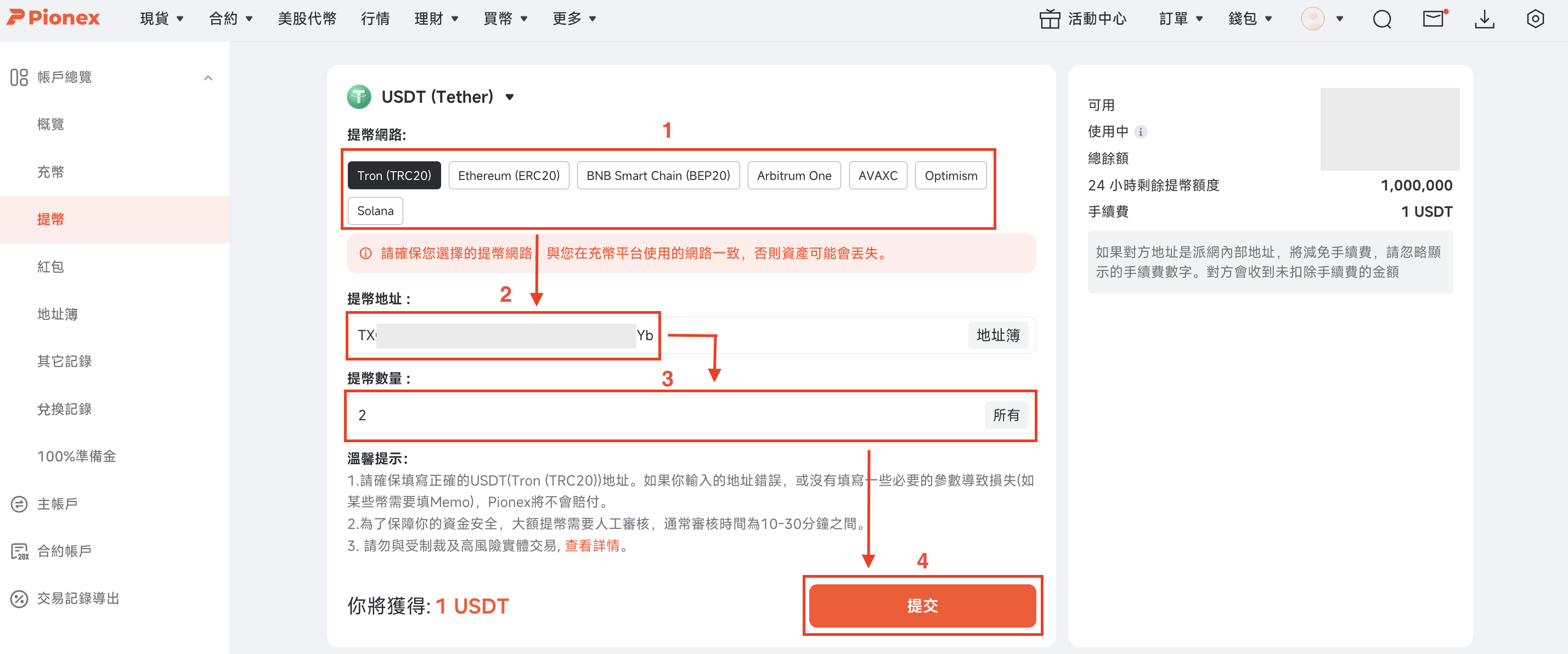This screenshot has height=654, width=1568.
Task: Collapse the 帳戶總覽 sidebar section
Action: tap(208, 78)
